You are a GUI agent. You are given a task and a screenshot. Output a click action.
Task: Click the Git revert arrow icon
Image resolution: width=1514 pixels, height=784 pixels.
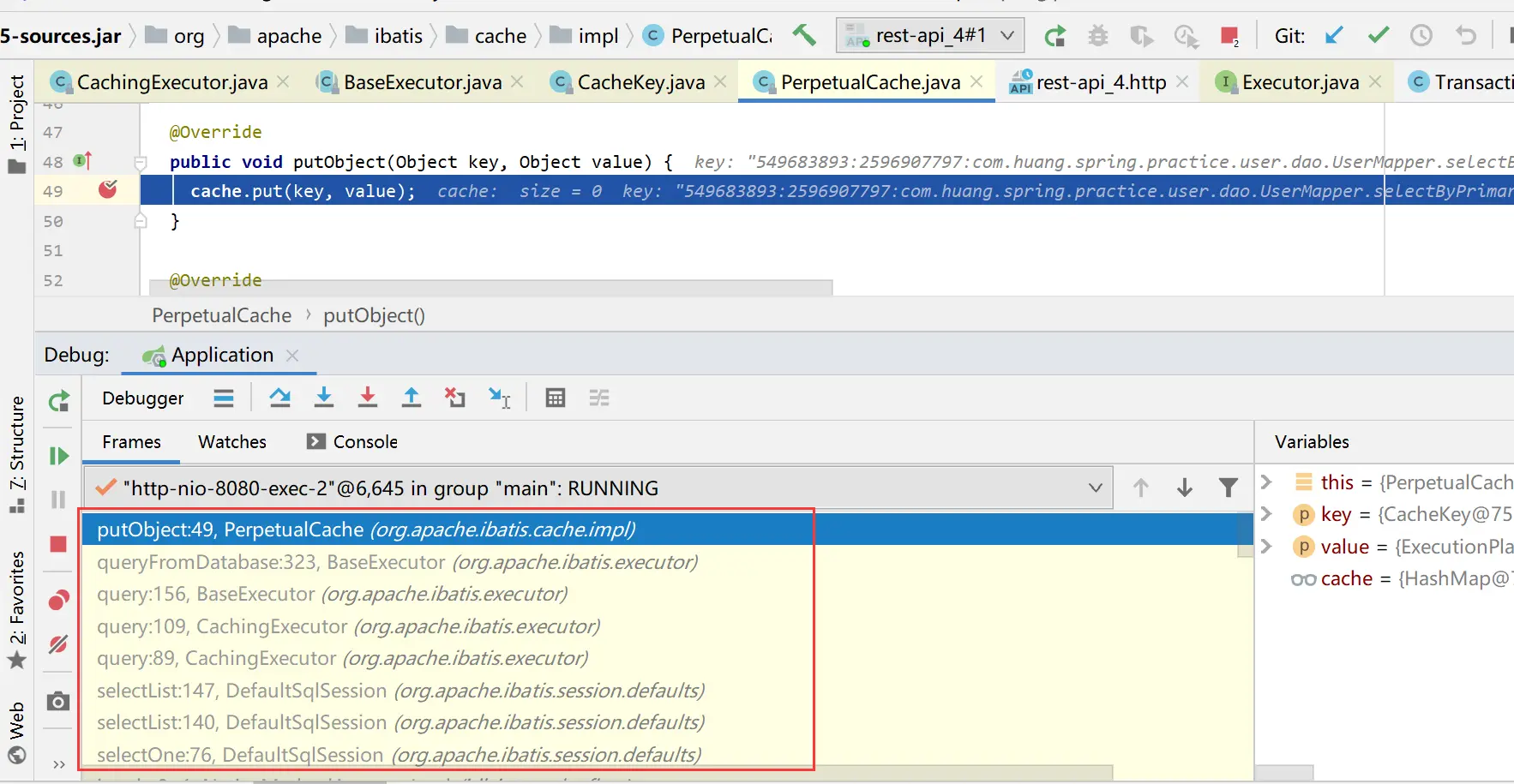[1466, 36]
